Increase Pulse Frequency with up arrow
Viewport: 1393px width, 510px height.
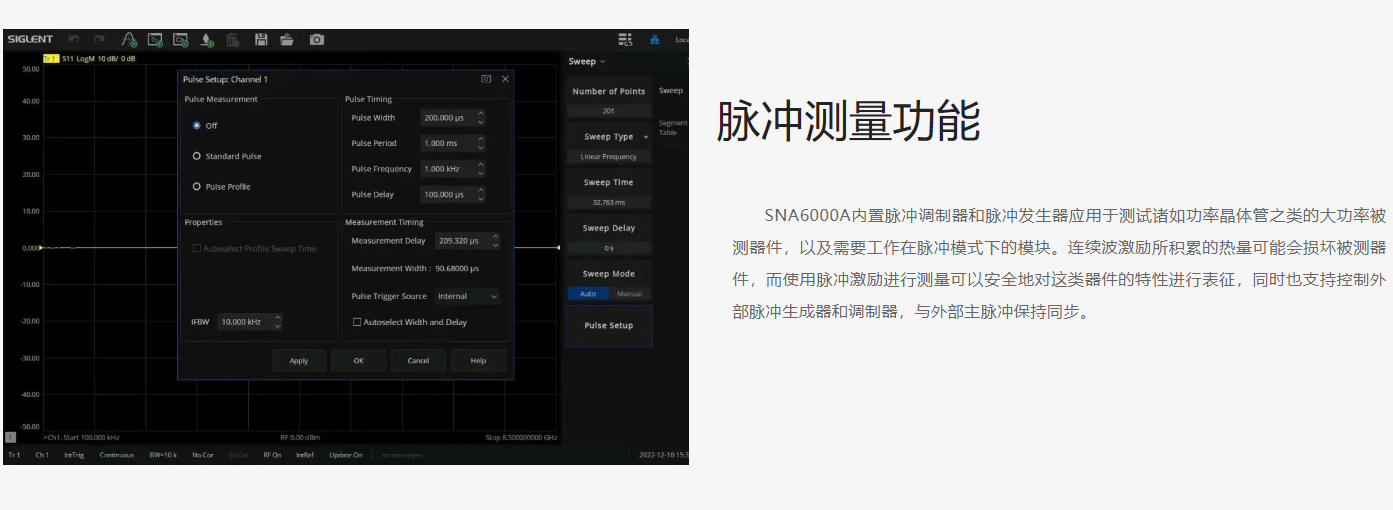tap(481, 164)
